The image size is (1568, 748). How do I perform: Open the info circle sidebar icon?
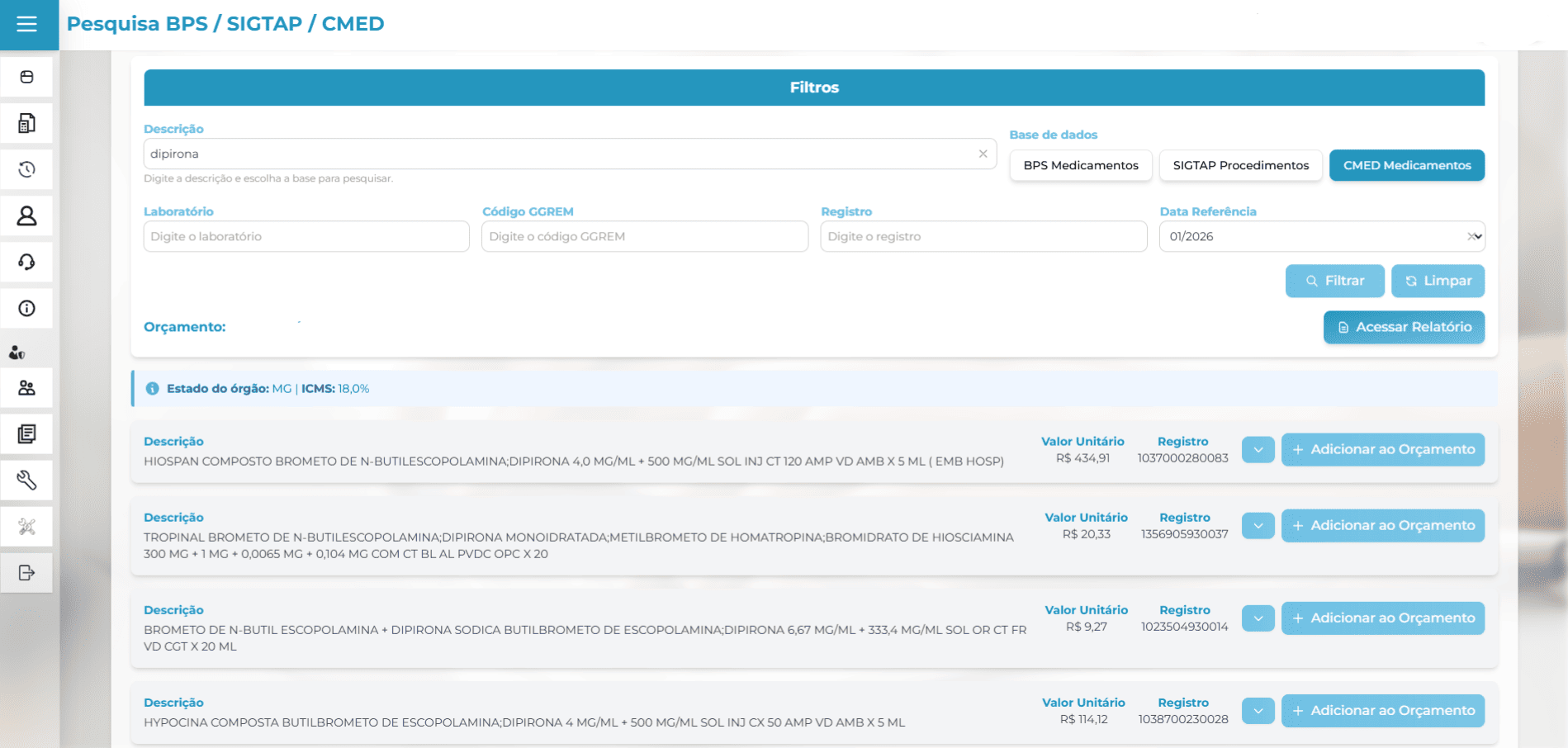tap(26, 308)
